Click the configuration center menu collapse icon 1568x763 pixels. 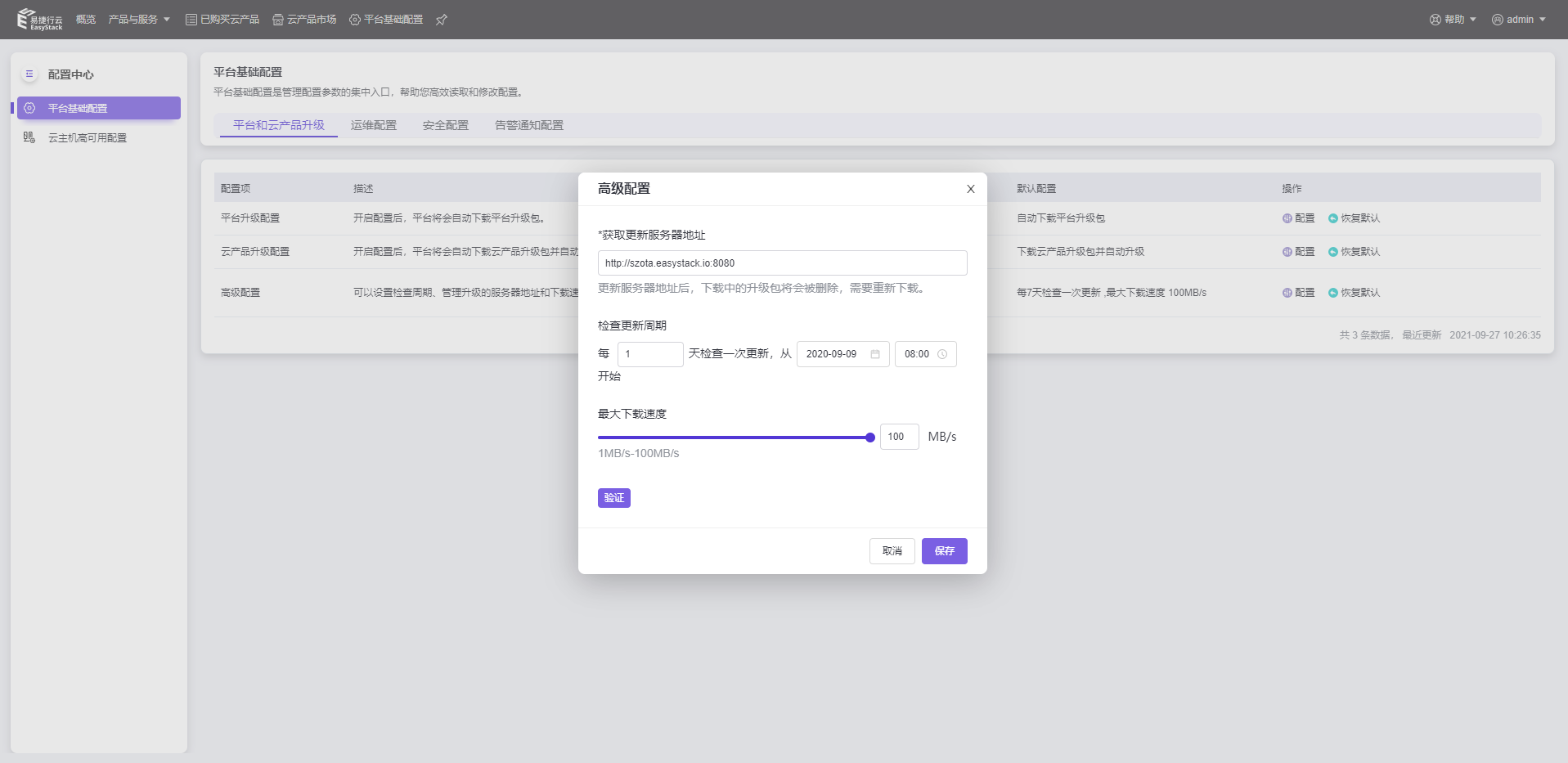pos(29,74)
